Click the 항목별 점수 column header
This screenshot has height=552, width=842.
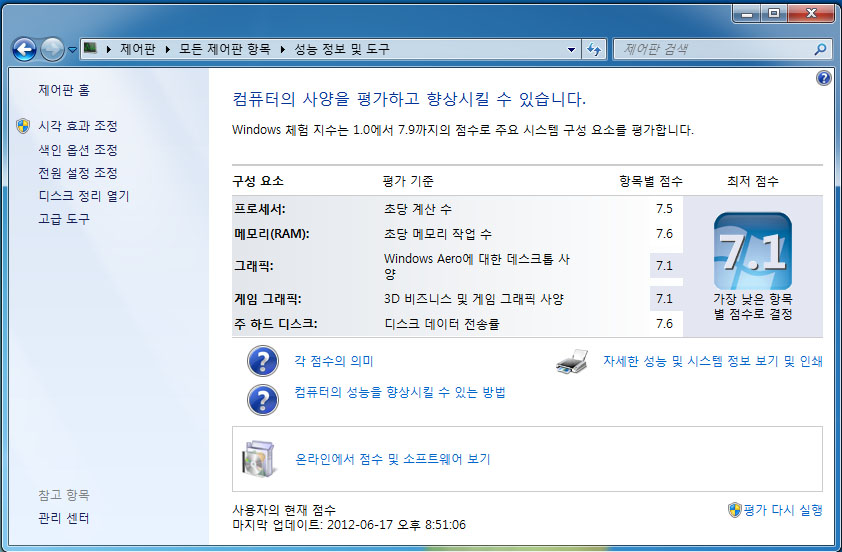(x=650, y=181)
